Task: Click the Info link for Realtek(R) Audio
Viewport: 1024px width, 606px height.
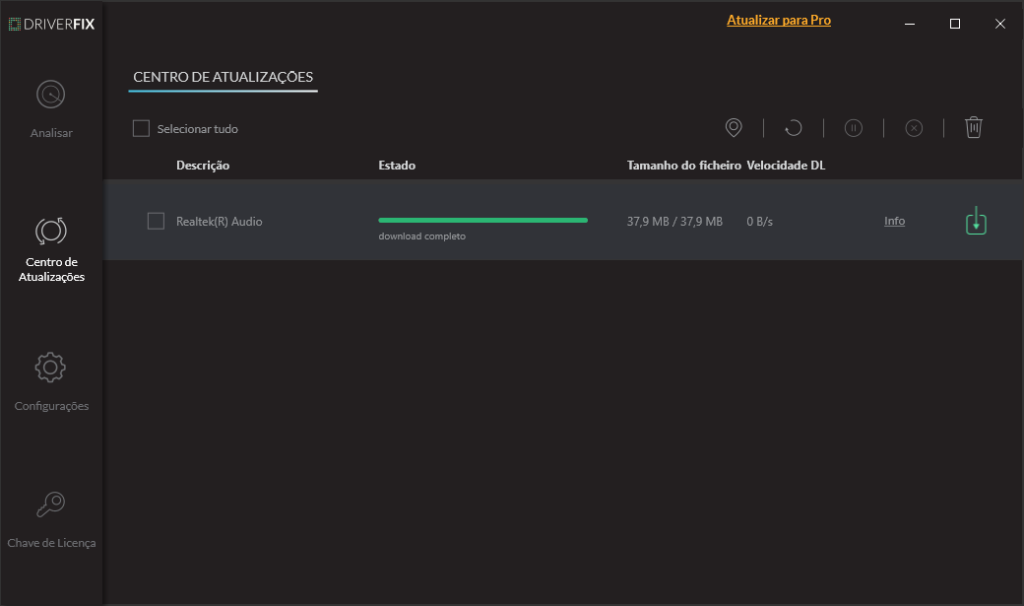Action: [893, 220]
